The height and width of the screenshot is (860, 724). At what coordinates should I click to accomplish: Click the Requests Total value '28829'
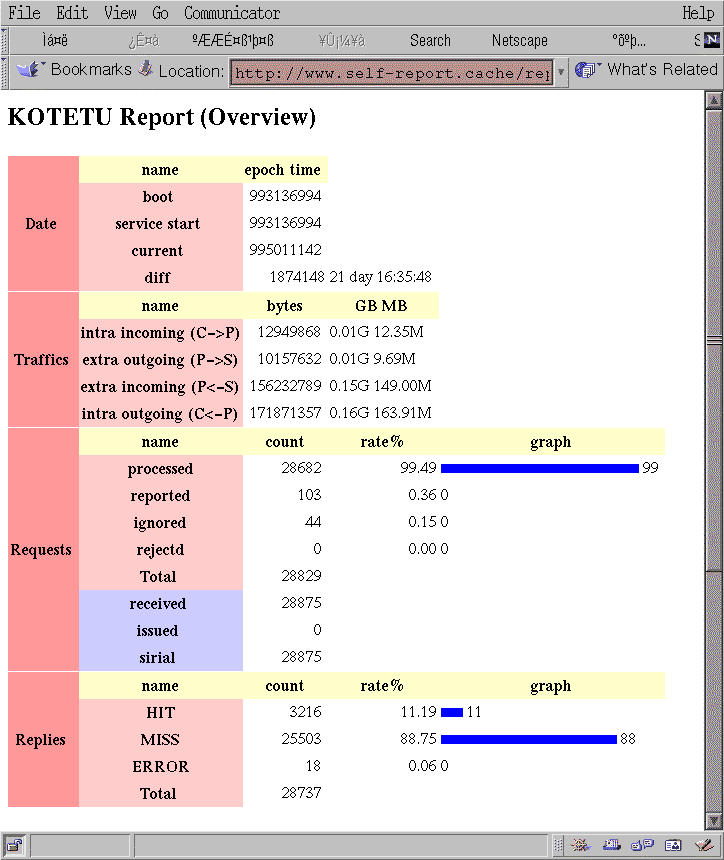point(301,576)
